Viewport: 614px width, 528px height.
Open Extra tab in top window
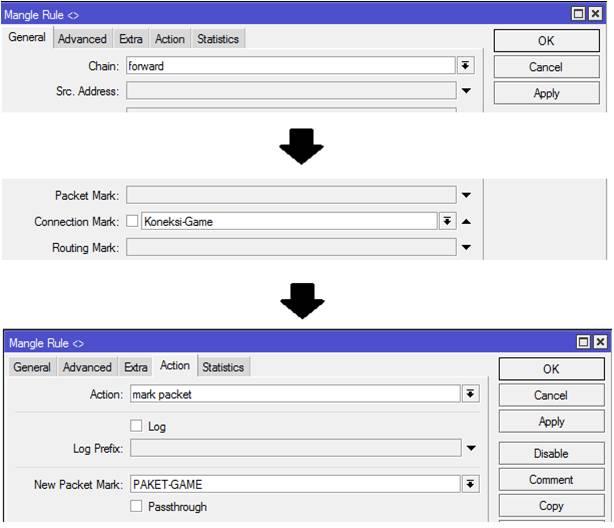pos(131,39)
